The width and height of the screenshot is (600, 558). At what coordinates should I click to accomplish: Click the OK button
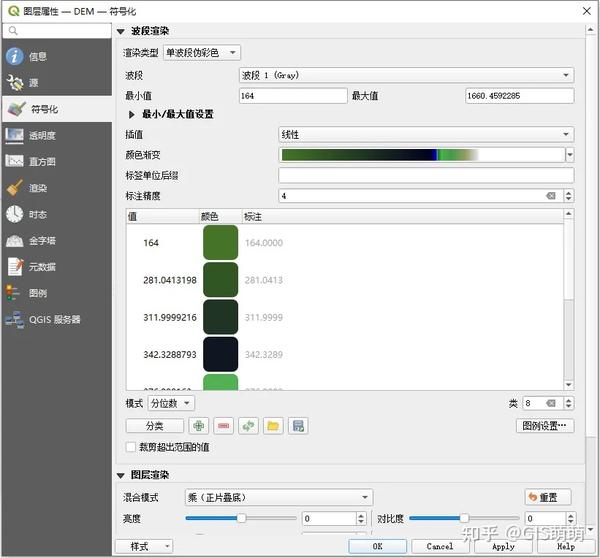click(377, 546)
